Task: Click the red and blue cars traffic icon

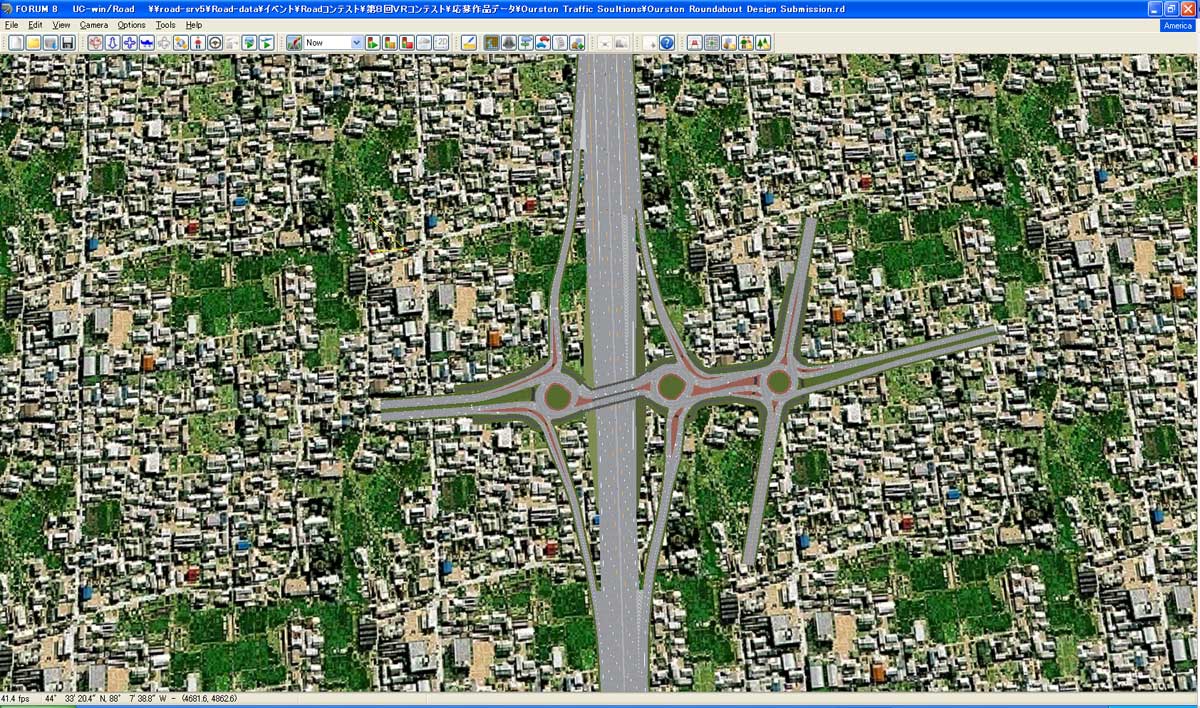Action: click(543, 43)
